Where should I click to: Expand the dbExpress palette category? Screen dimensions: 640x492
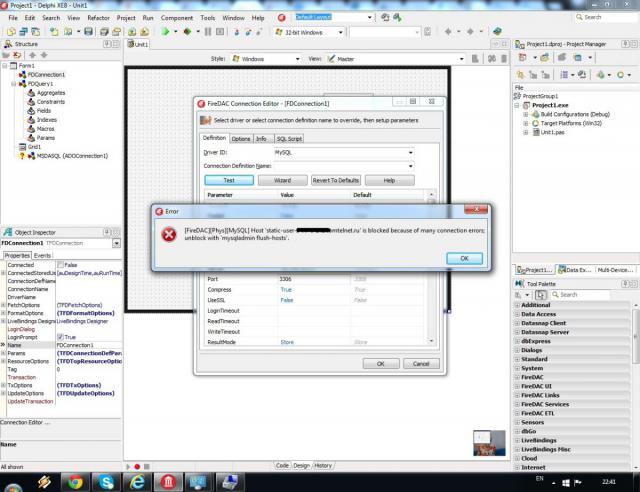(517, 341)
